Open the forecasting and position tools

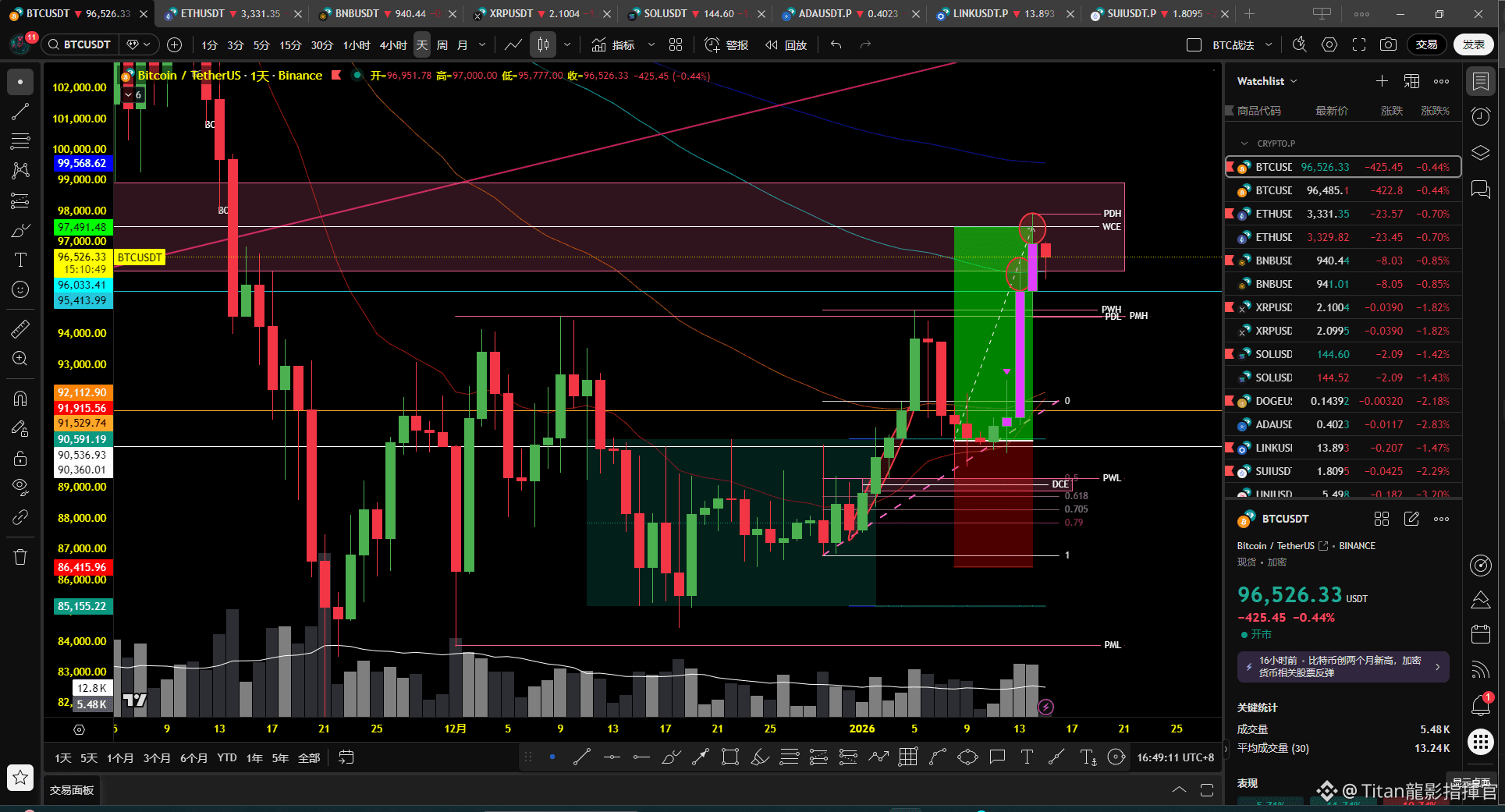[20, 200]
